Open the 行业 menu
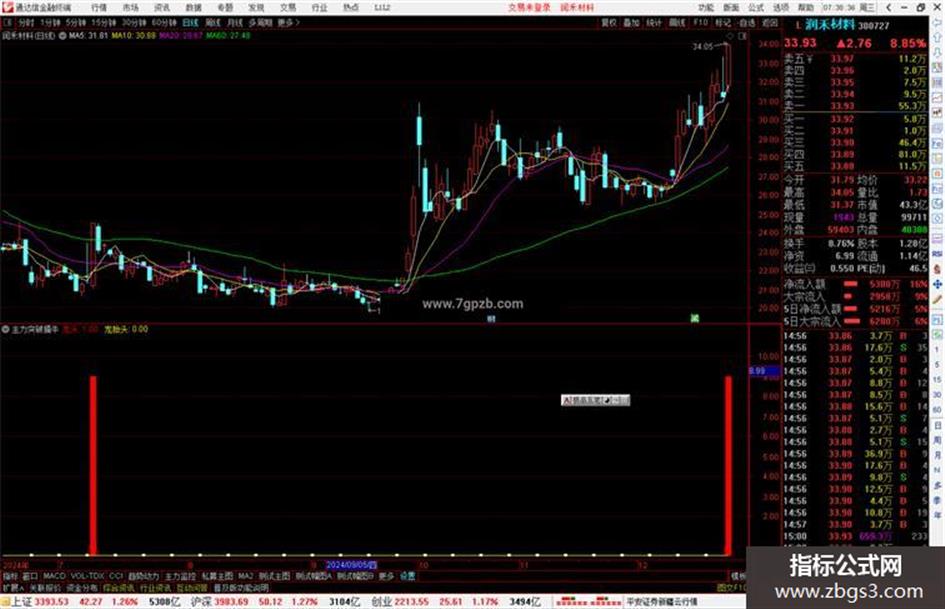This screenshot has height=609, width=945. tap(319, 7)
